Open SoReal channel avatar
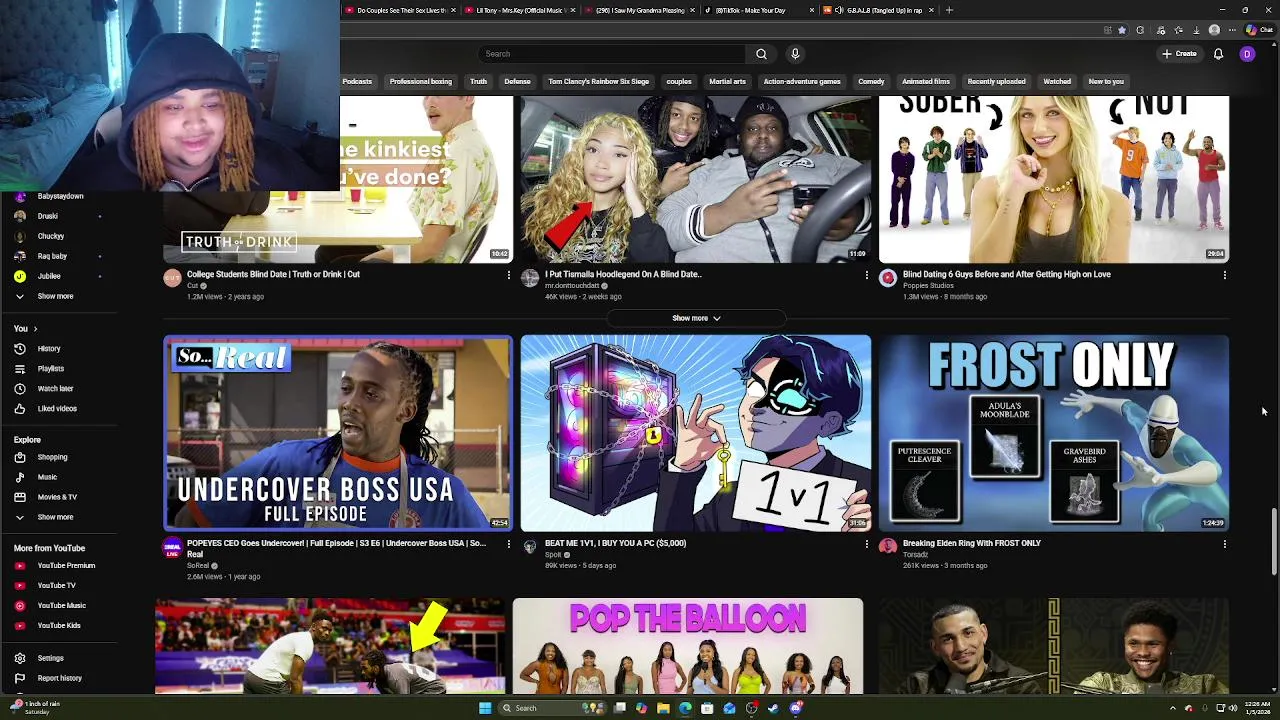 tap(172, 547)
